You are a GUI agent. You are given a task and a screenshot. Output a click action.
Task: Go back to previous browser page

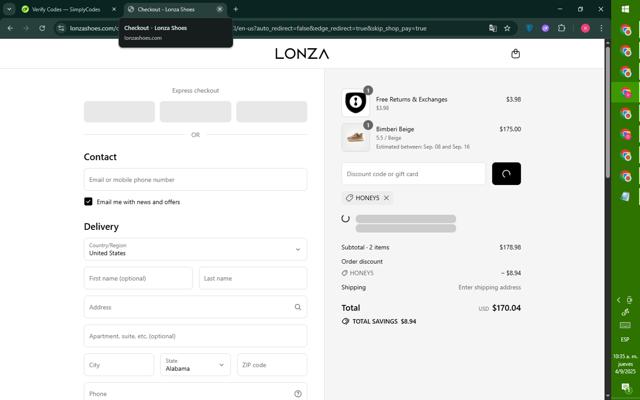tap(10, 28)
